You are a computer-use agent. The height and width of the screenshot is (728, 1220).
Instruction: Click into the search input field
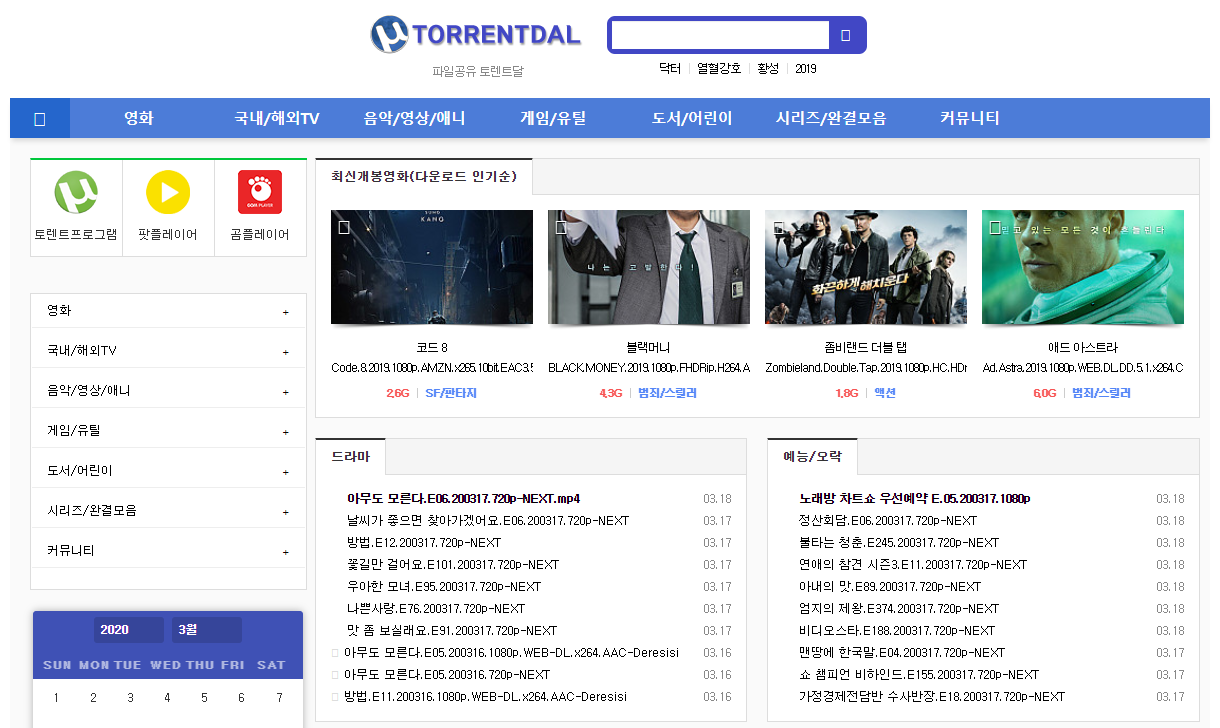click(x=721, y=35)
